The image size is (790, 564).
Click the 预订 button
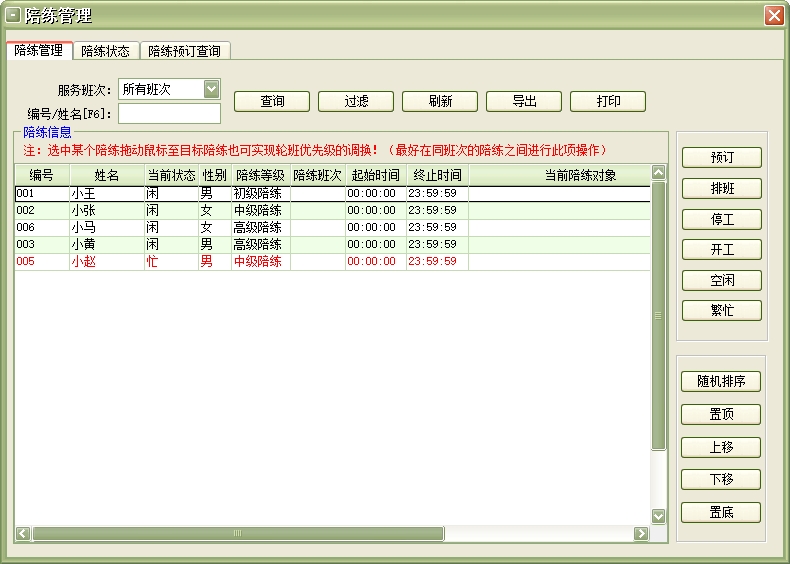click(x=721, y=158)
